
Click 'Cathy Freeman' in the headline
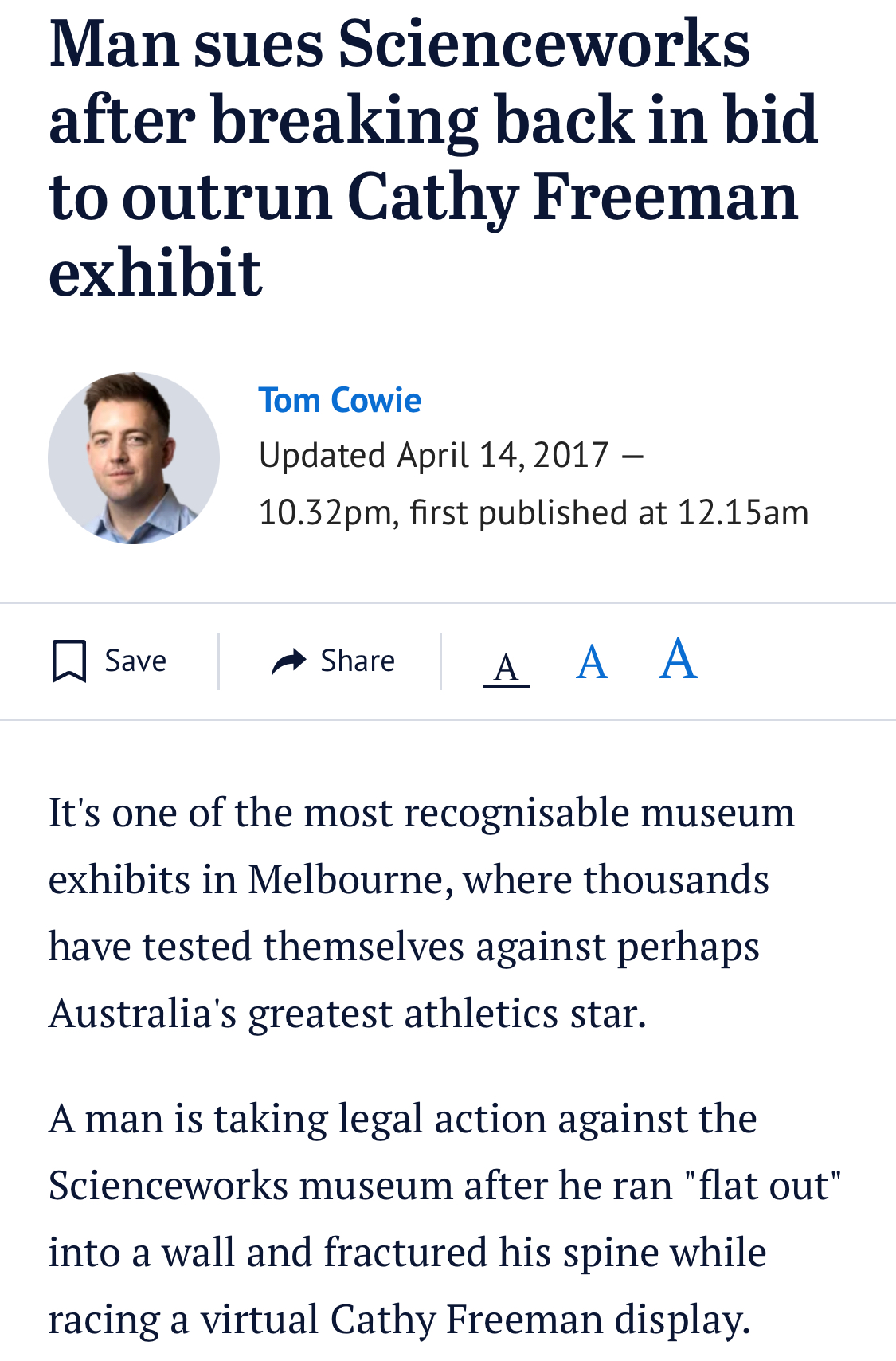tap(572, 197)
